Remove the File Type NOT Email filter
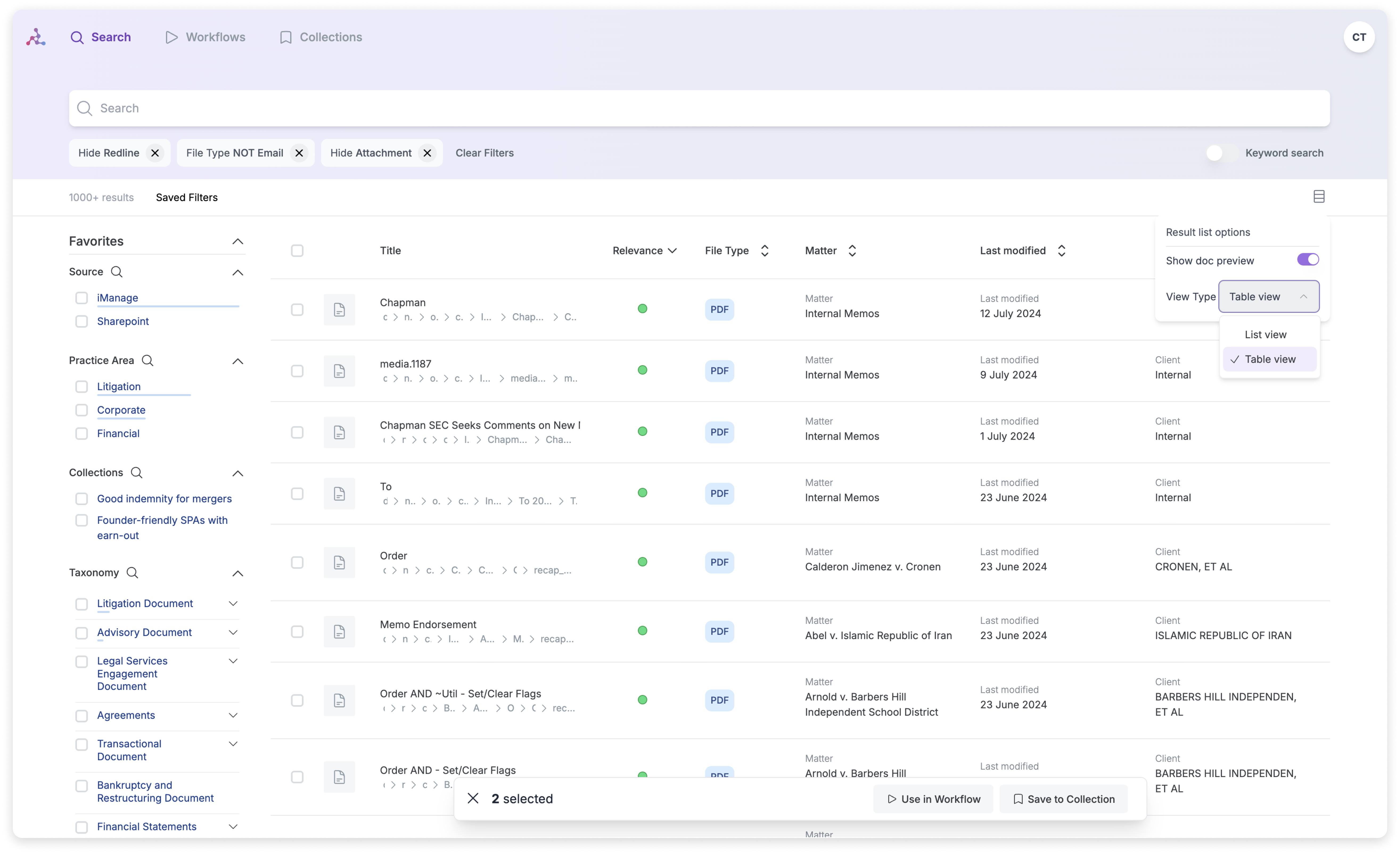The width and height of the screenshot is (1400, 854). point(299,153)
